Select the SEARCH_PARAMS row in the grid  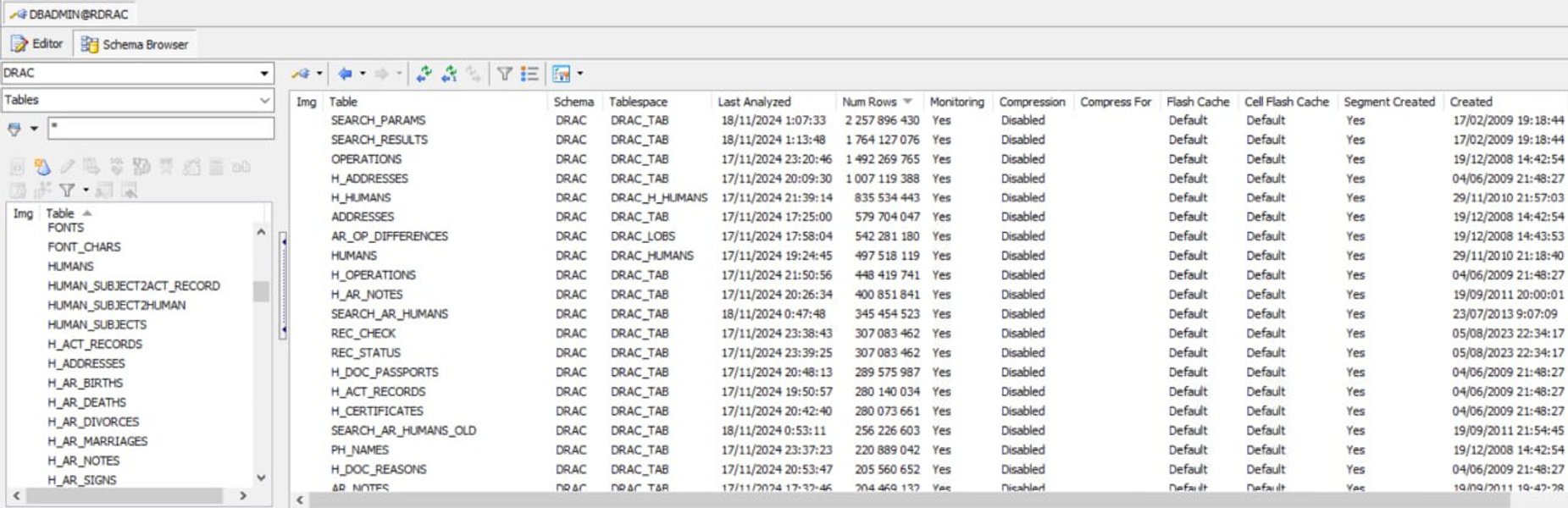(378, 120)
